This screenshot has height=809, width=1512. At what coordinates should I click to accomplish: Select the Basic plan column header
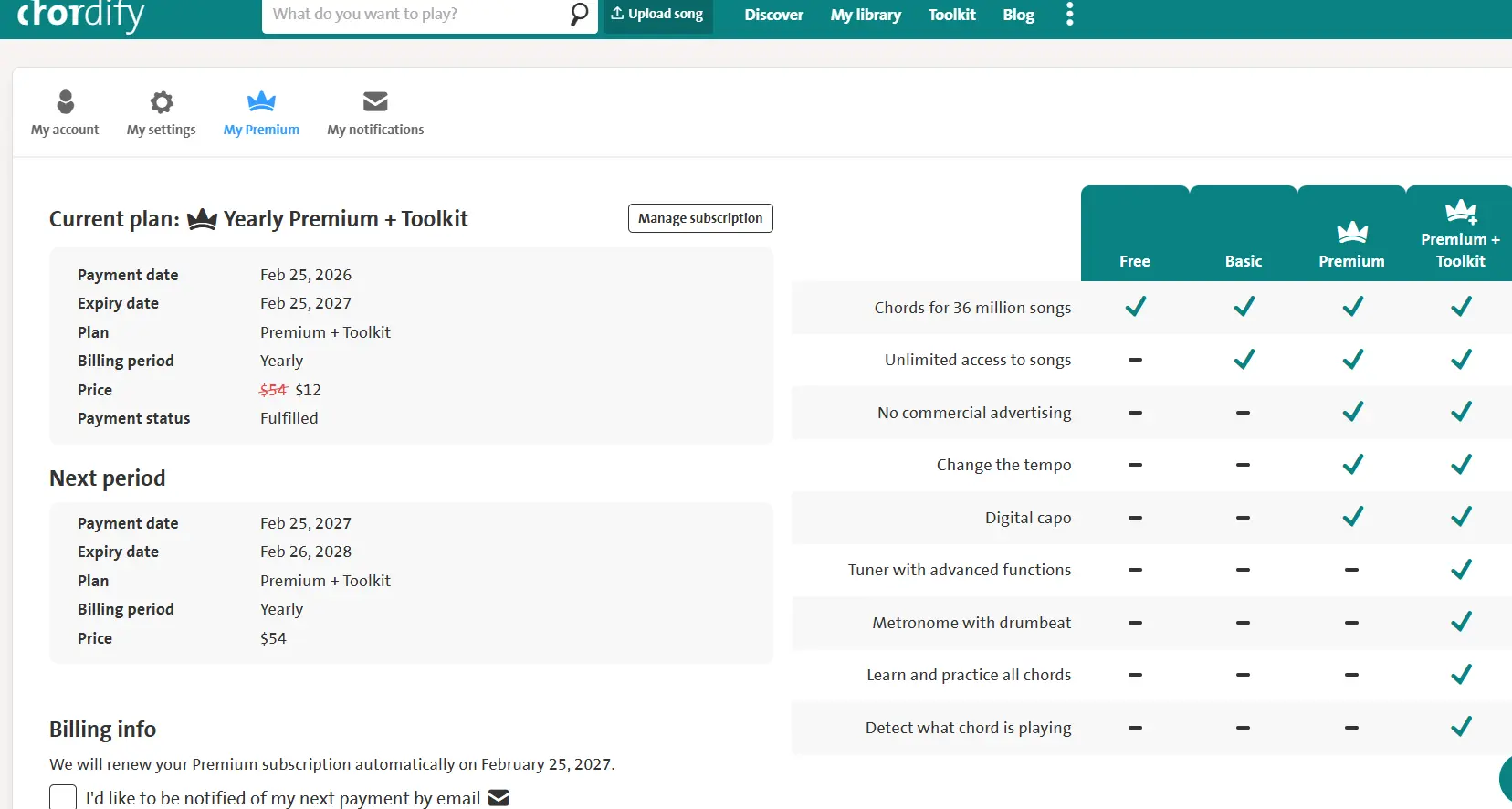(1244, 233)
